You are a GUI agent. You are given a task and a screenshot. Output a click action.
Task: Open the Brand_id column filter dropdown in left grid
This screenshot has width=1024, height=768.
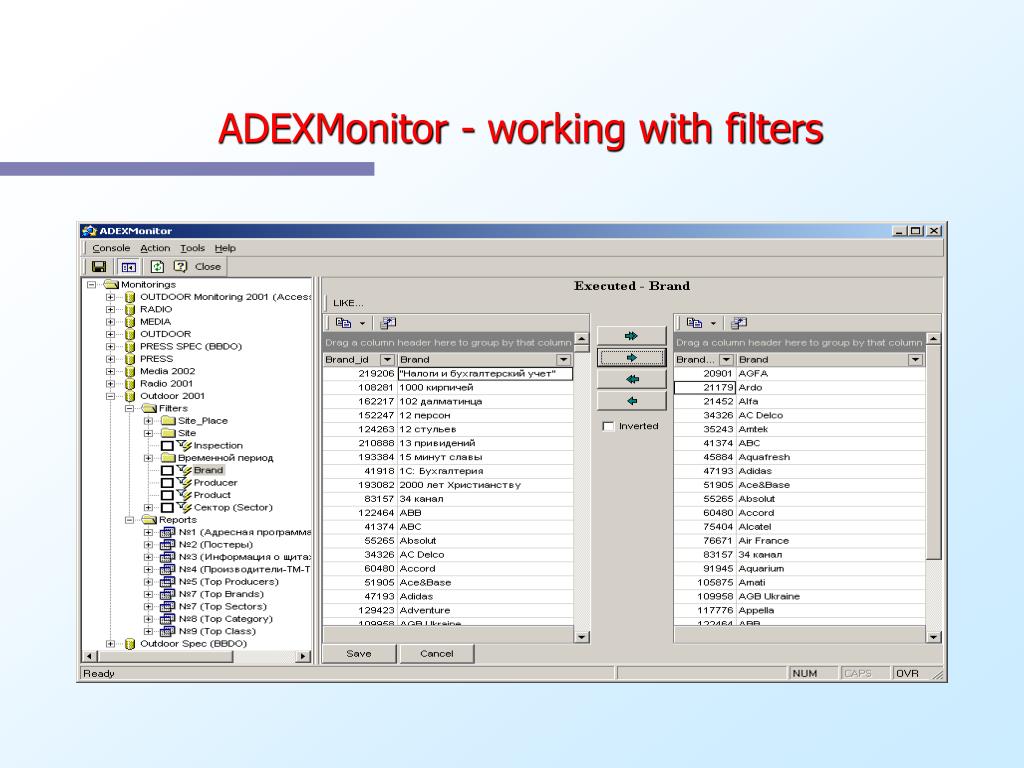pyautogui.click(x=387, y=360)
